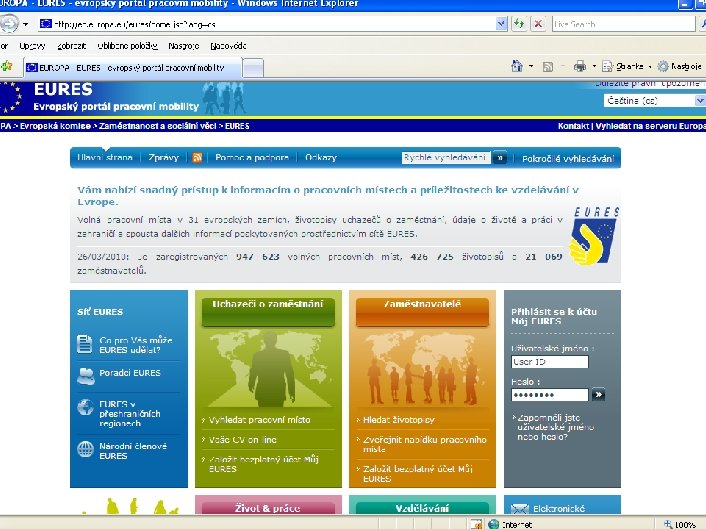Open Pokročilé vyhledávání link
The image size is (706, 529).
(568, 158)
